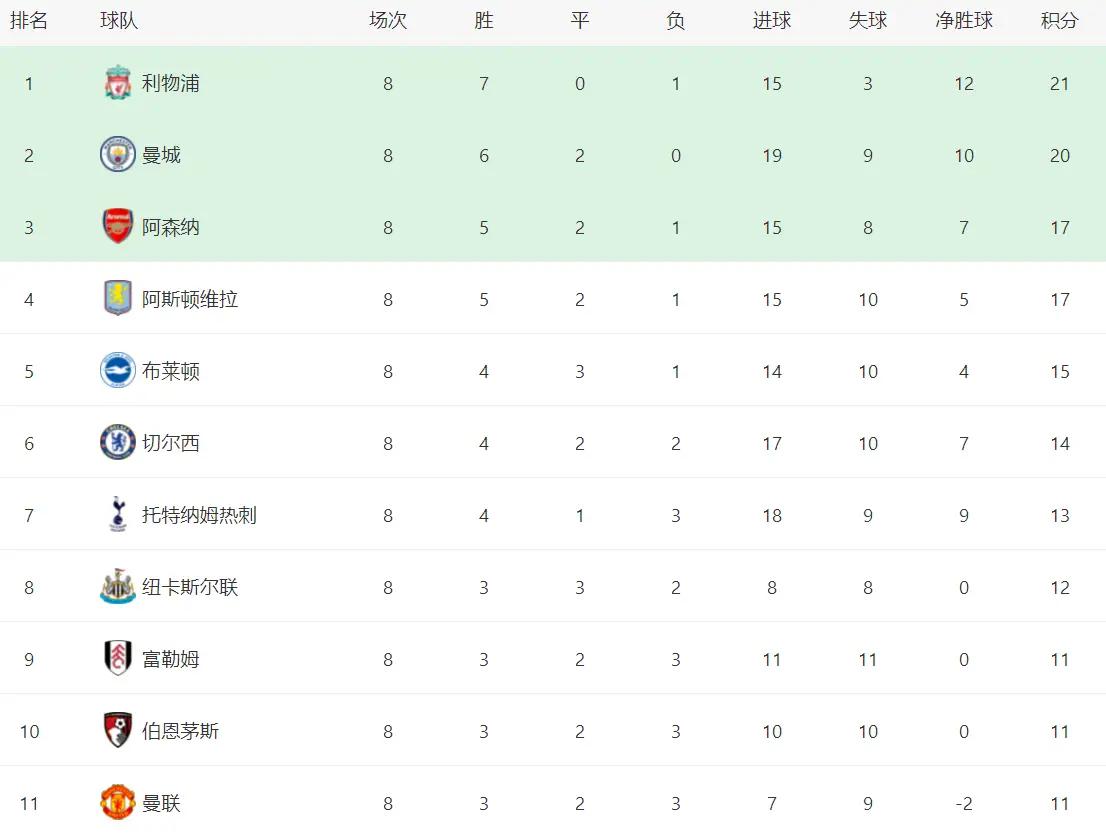
Task: Click the 阿斯顿维拉 team name
Action: (190, 299)
